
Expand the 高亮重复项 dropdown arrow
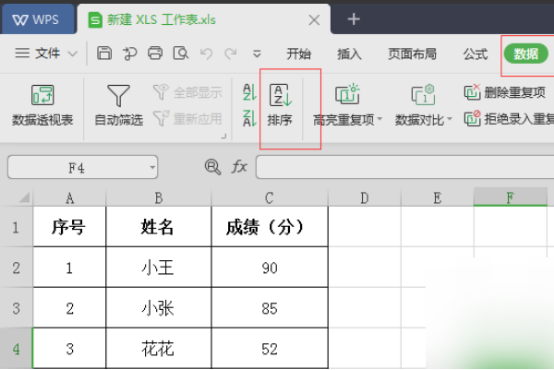(x=380, y=119)
